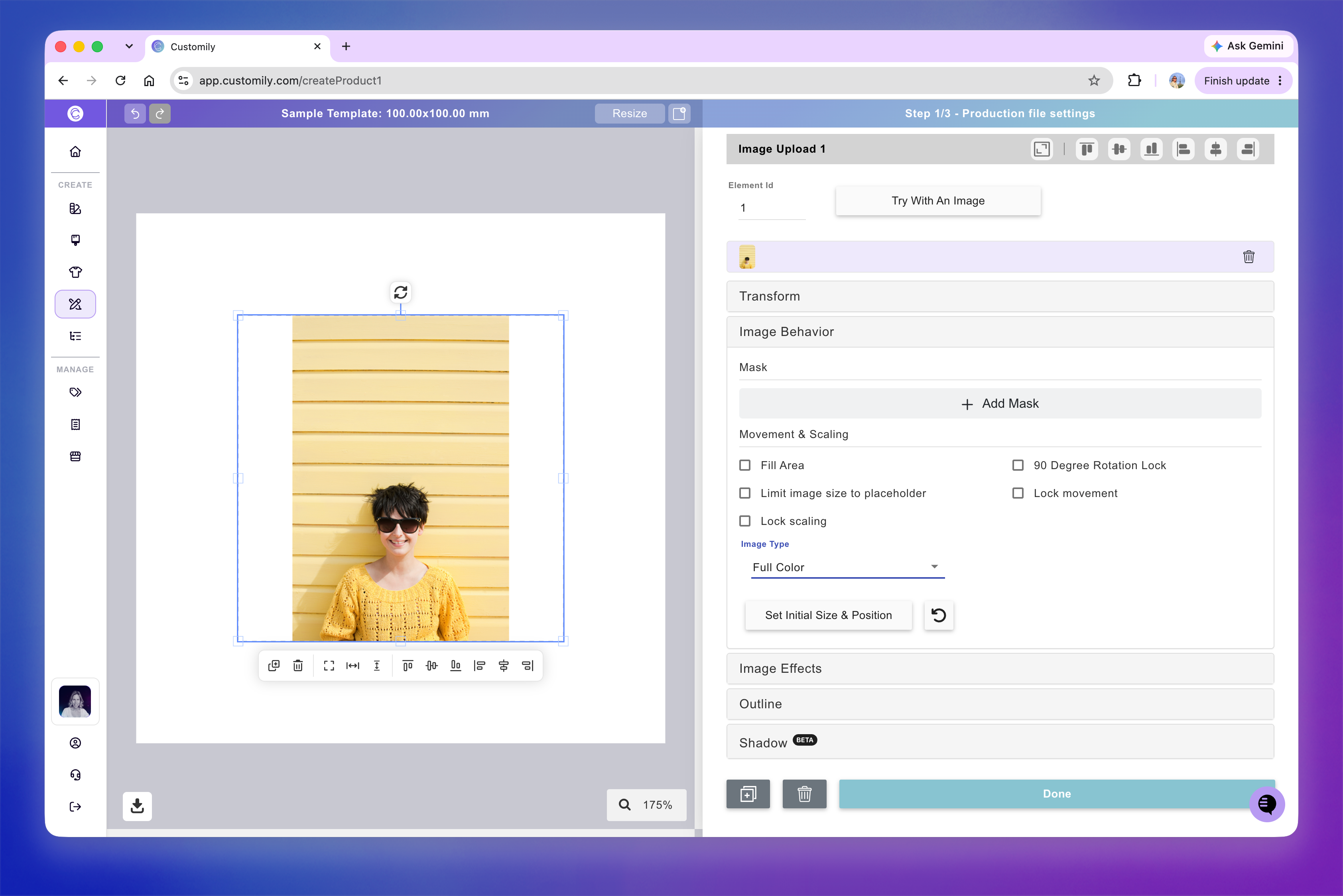Enable 90 Degree Rotation Lock

(x=1018, y=465)
